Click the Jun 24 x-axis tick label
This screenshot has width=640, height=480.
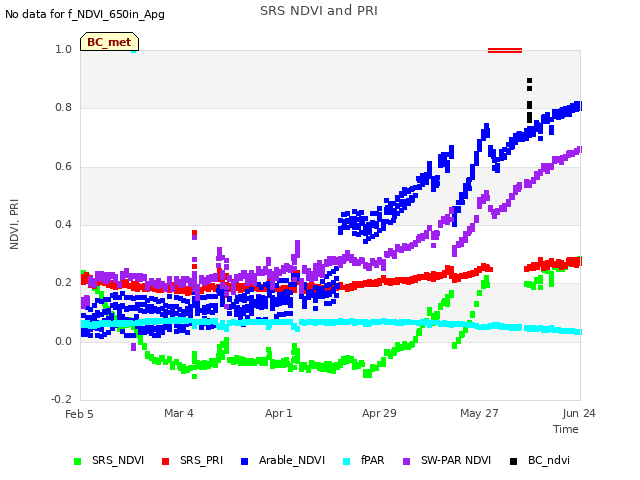[579, 413]
